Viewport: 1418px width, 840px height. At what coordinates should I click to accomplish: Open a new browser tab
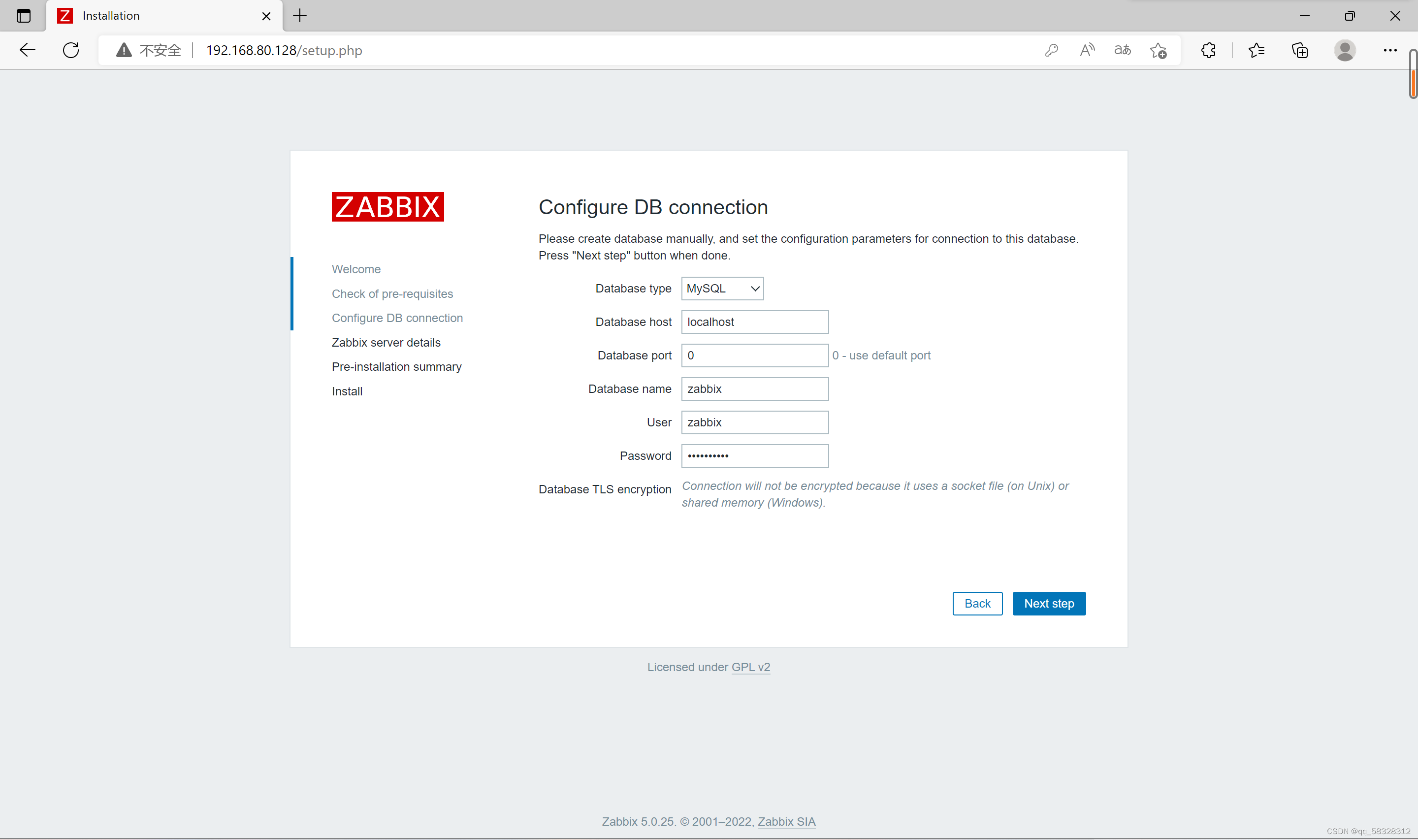[300, 16]
